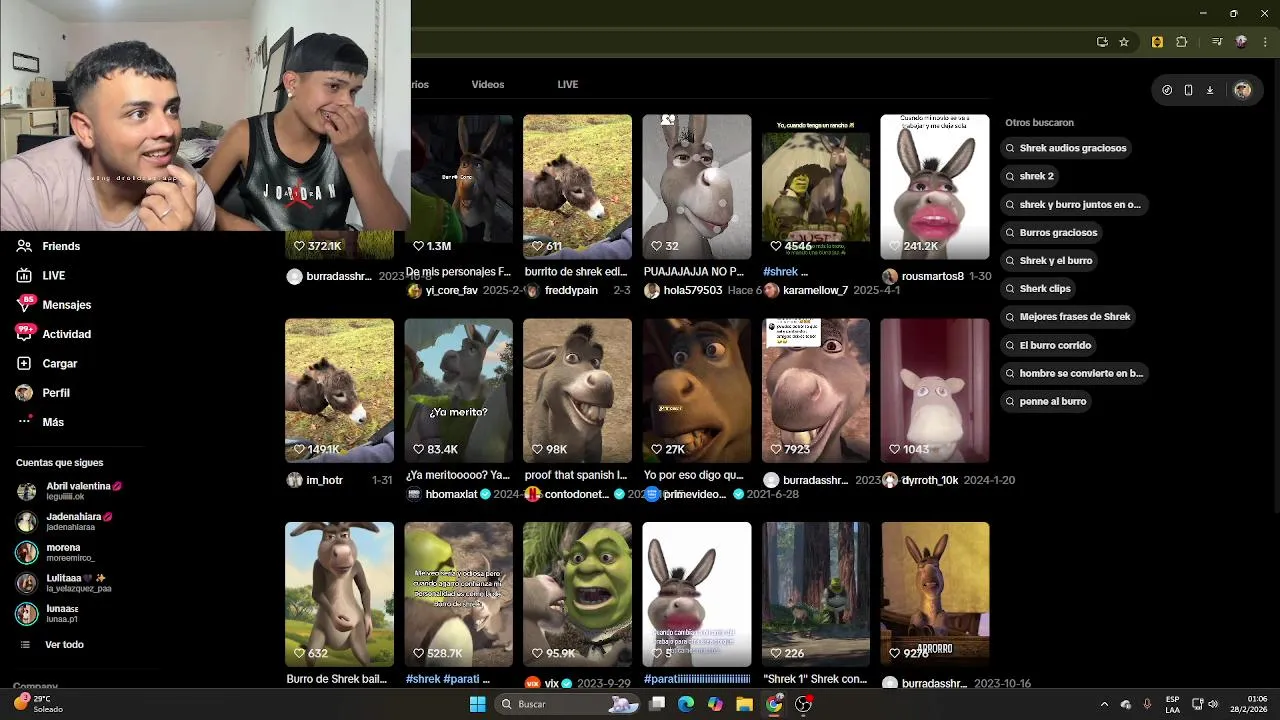Open the karamellow_7 author link
Screen dimensions: 1280x720
point(815,290)
